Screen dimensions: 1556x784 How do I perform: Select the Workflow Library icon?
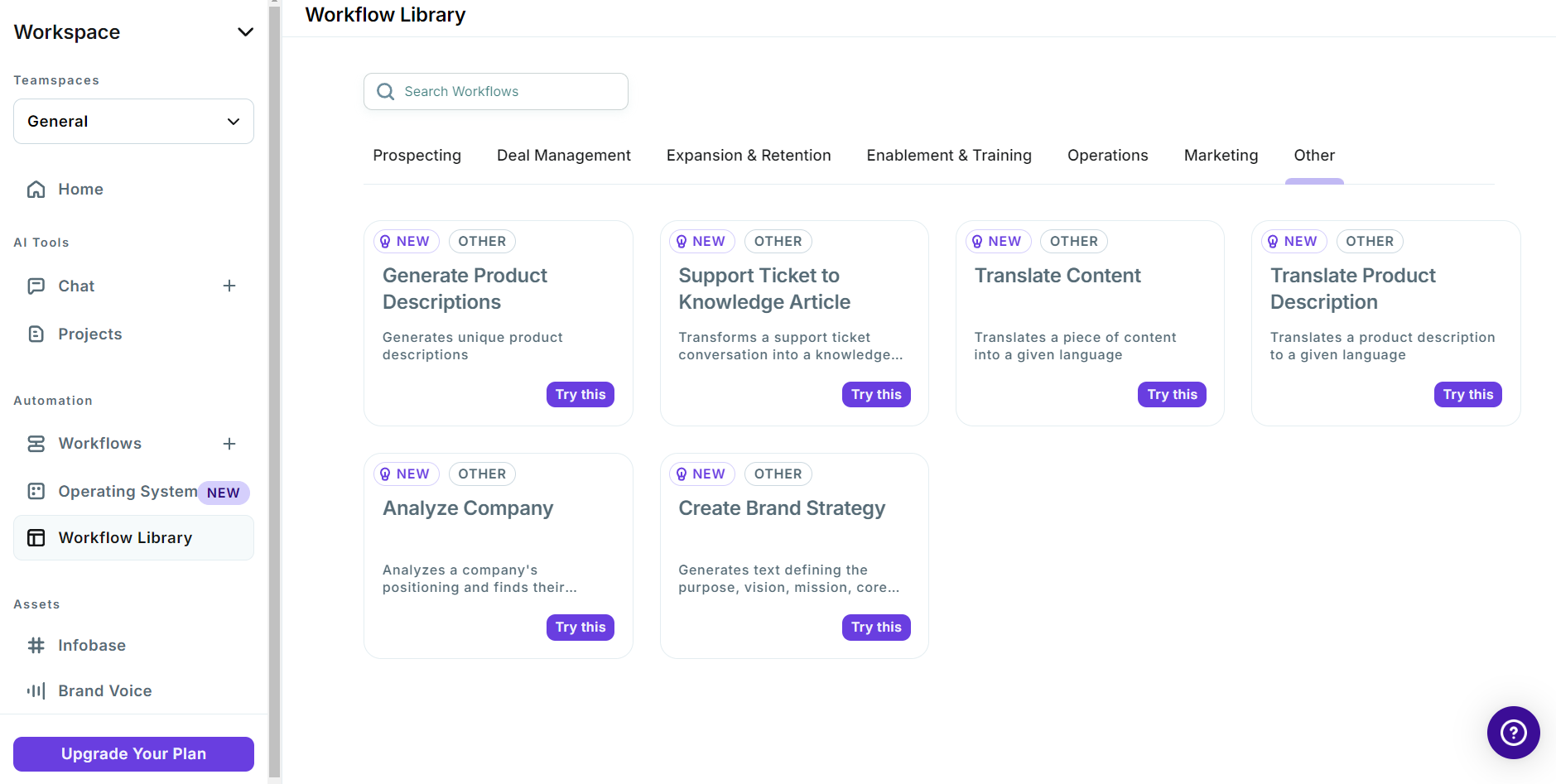pyautogui.click(x=36, y=537)
